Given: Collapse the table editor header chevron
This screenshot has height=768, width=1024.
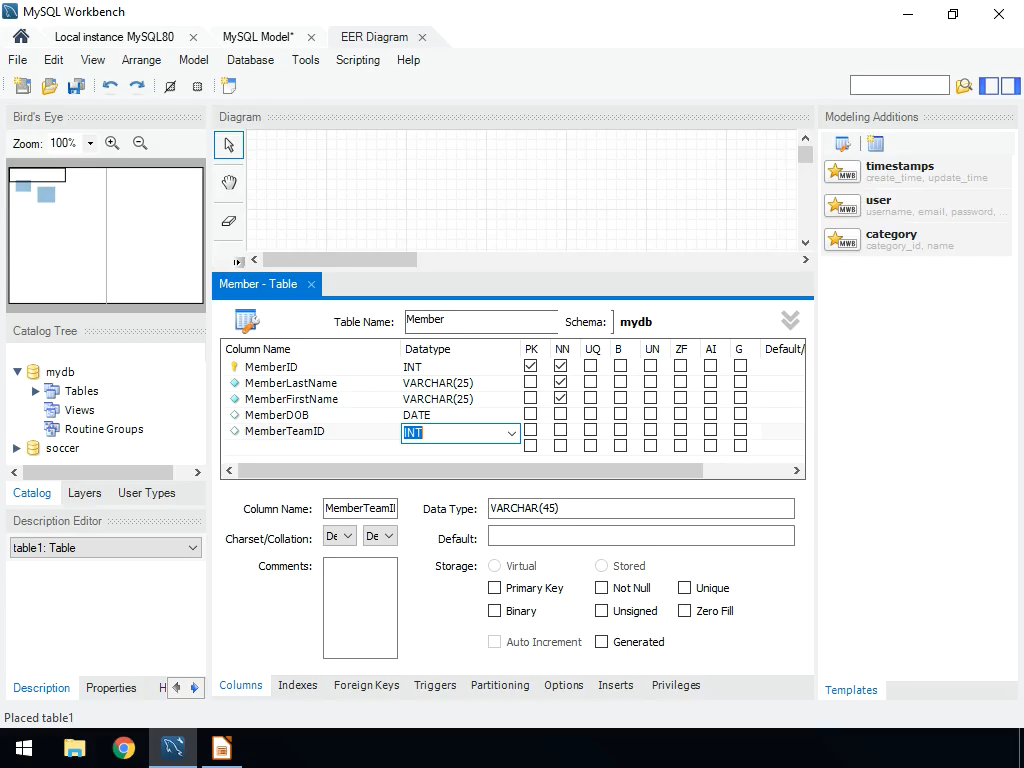Looking at the screenshot, I should tap(790, 320).
